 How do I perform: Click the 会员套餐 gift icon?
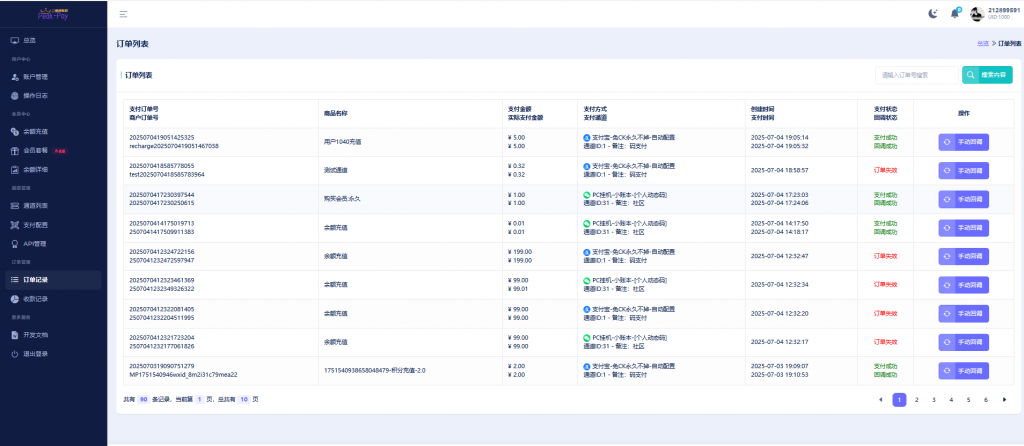pos(14,150)
